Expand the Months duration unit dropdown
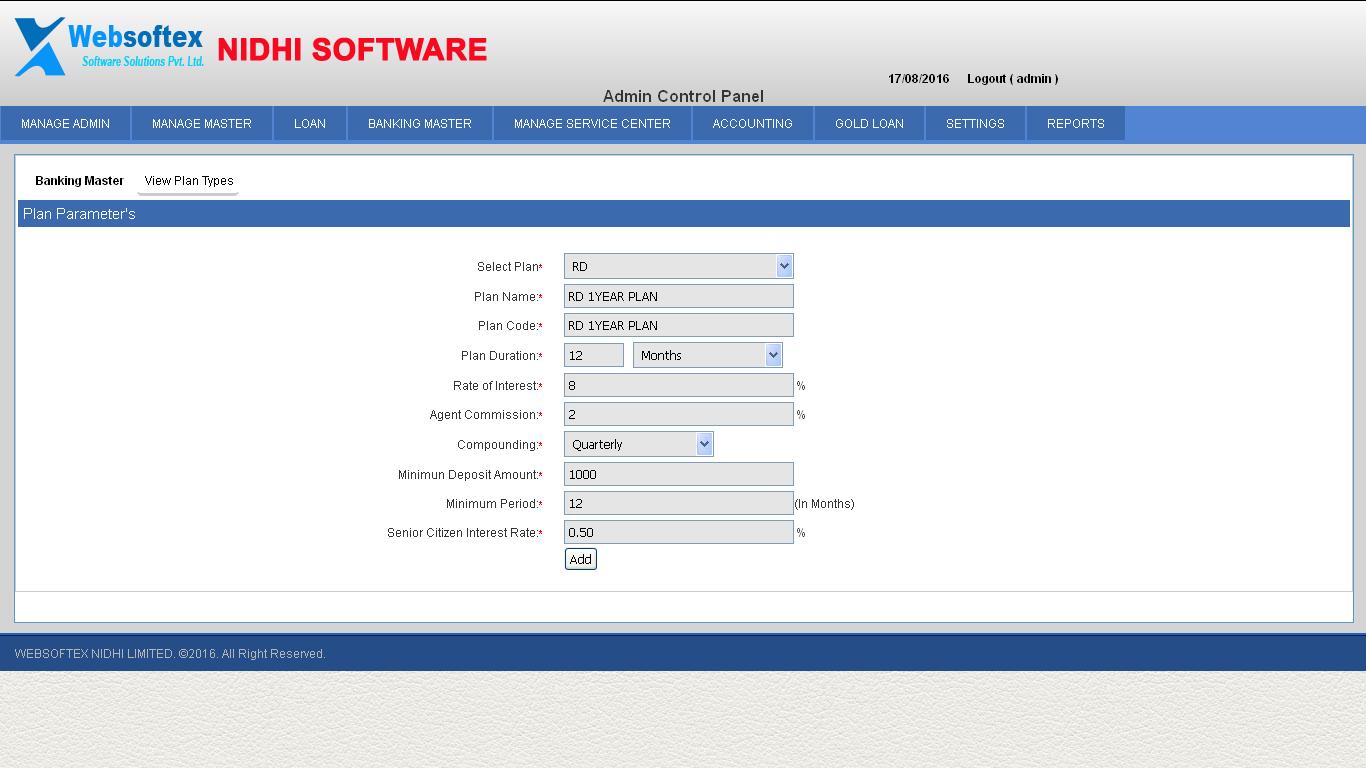Image resolution: width=1366 pixels, height=768 pixels. (x=708, y=355)
